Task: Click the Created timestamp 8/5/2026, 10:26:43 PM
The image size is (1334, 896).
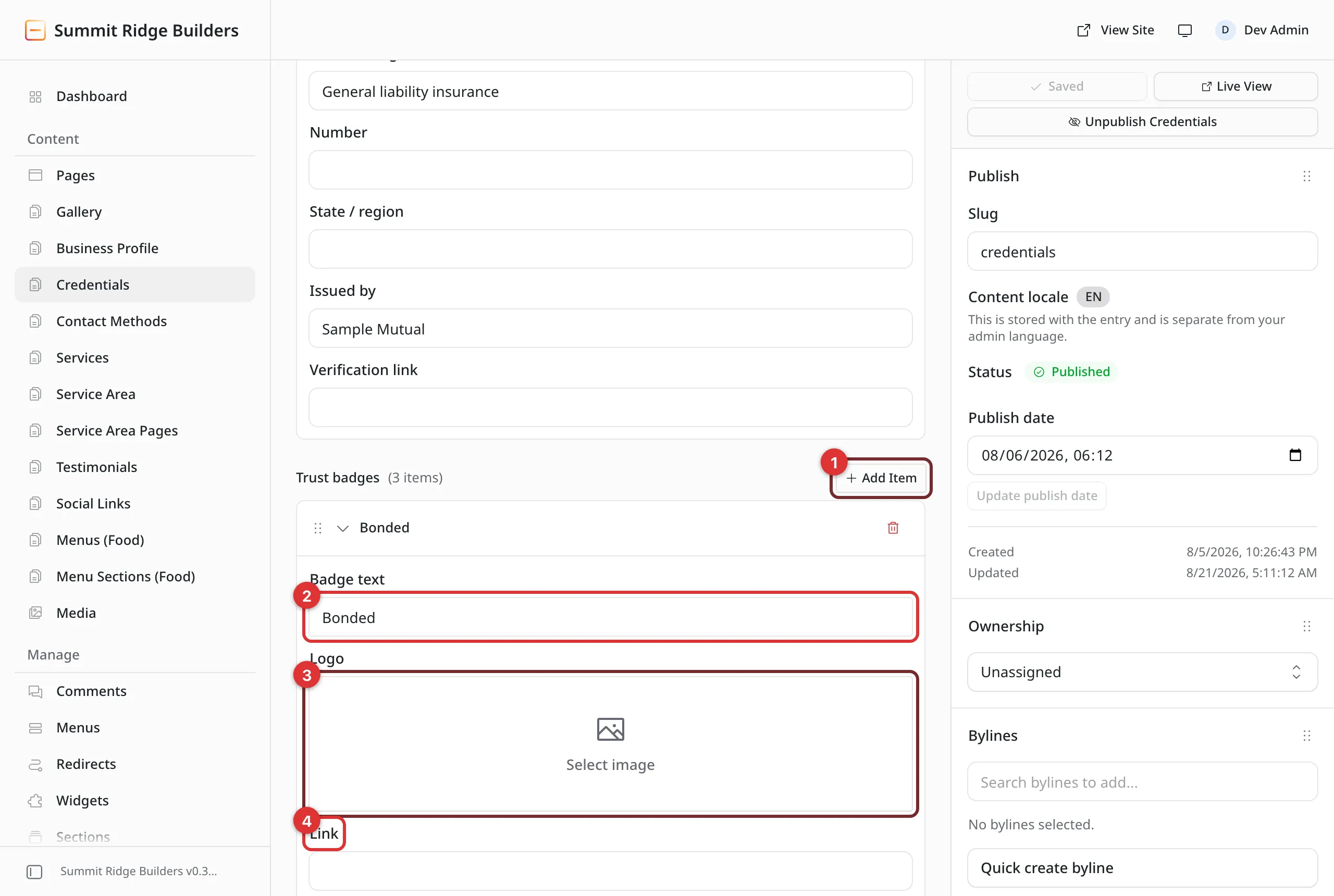Action: click(x=1251, y=552)
